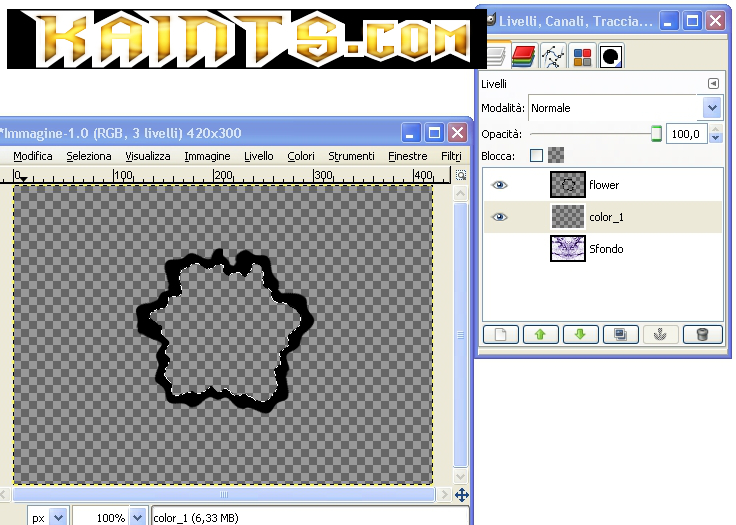Open the Colori menu
736x525 pixels.
[x=301, y=156]
